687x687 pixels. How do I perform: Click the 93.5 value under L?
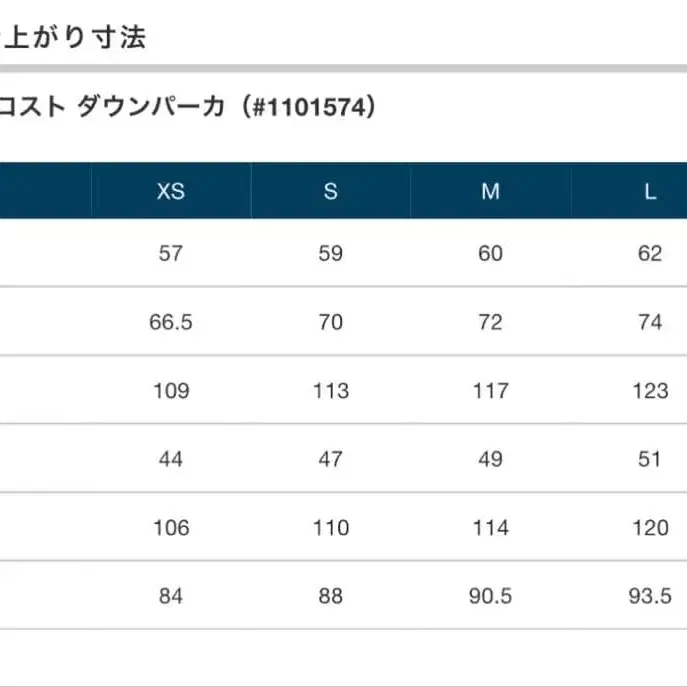click(x=650, y=596)
